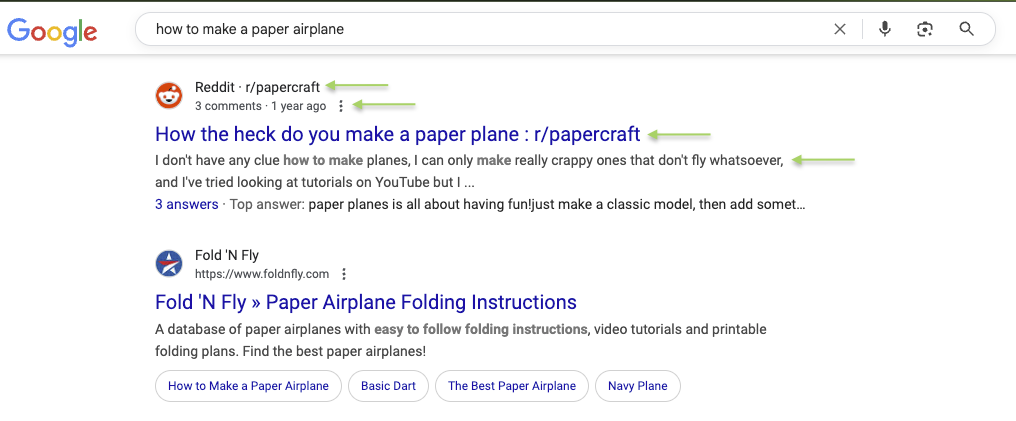1016x421 pixels.
Task: Open the three-dot menu on the Reddit result
Action: tap(341, 106)
